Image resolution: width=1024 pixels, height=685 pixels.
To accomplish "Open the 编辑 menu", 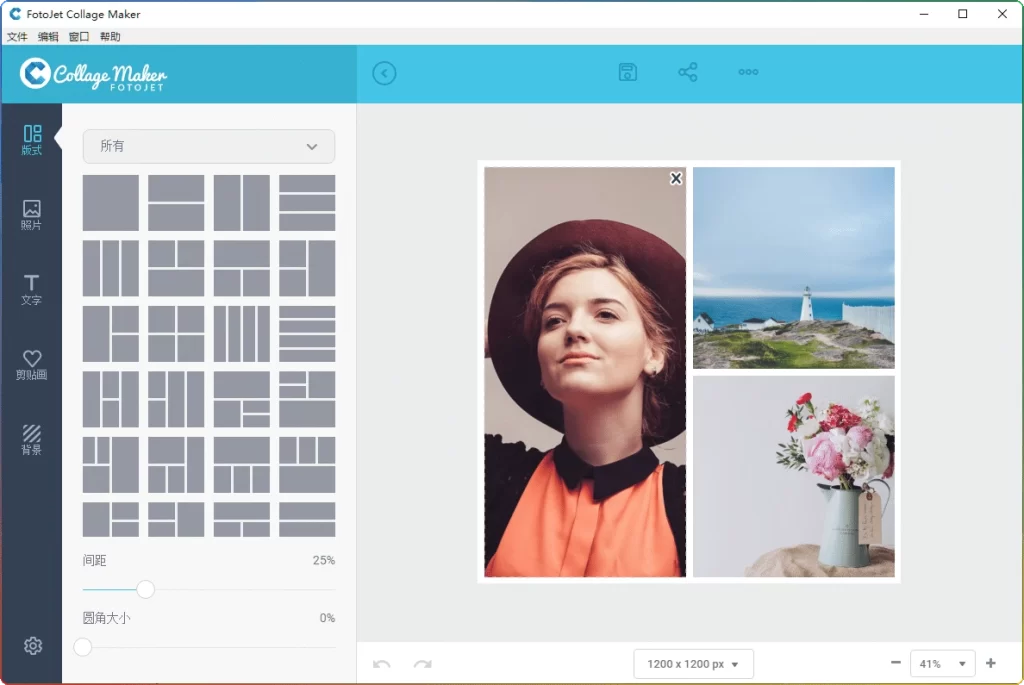I will click(x=47, y=36).
